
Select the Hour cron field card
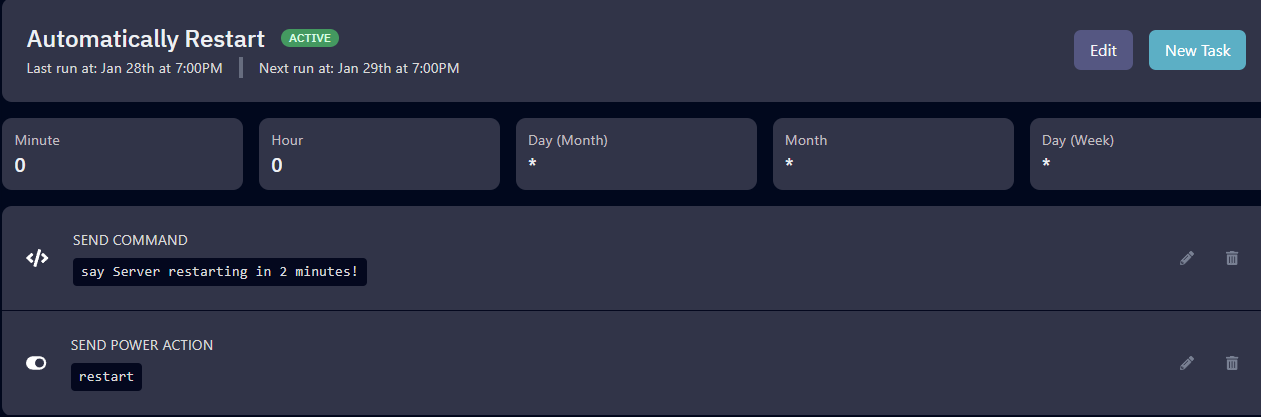tap(379, 154)
